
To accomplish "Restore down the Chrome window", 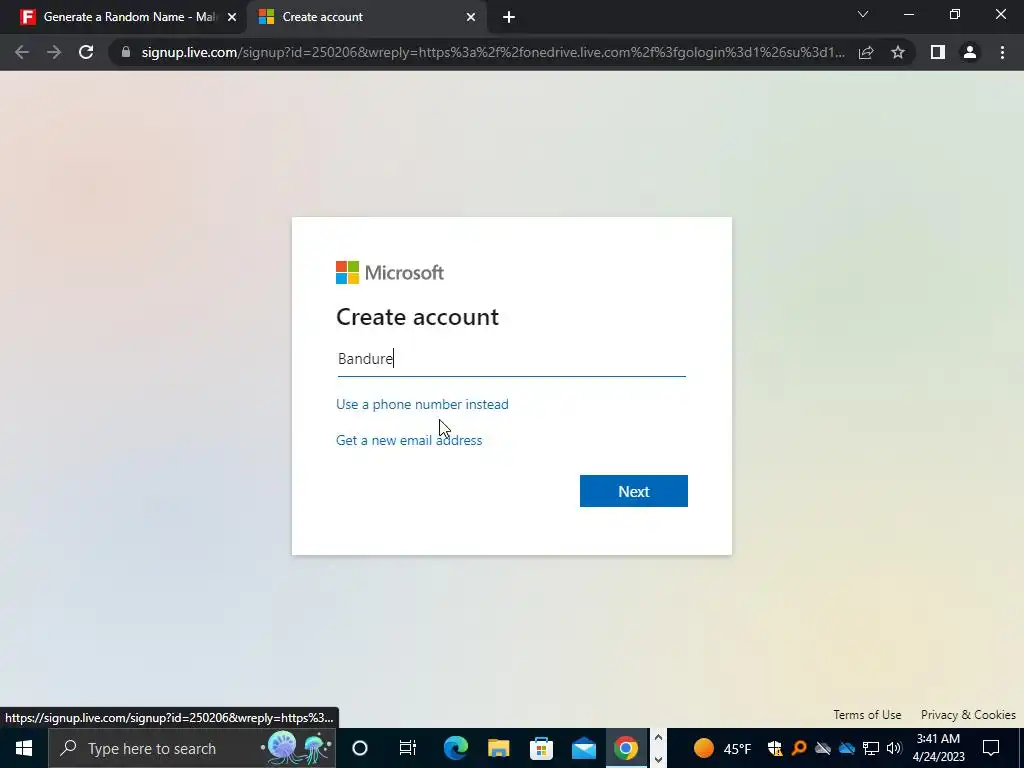I will (955, 14).
